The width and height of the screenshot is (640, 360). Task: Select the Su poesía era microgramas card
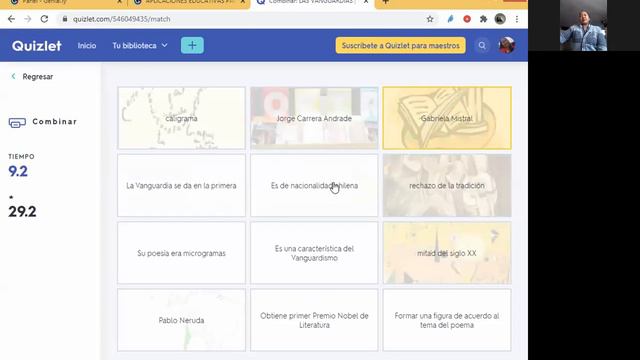181,253
